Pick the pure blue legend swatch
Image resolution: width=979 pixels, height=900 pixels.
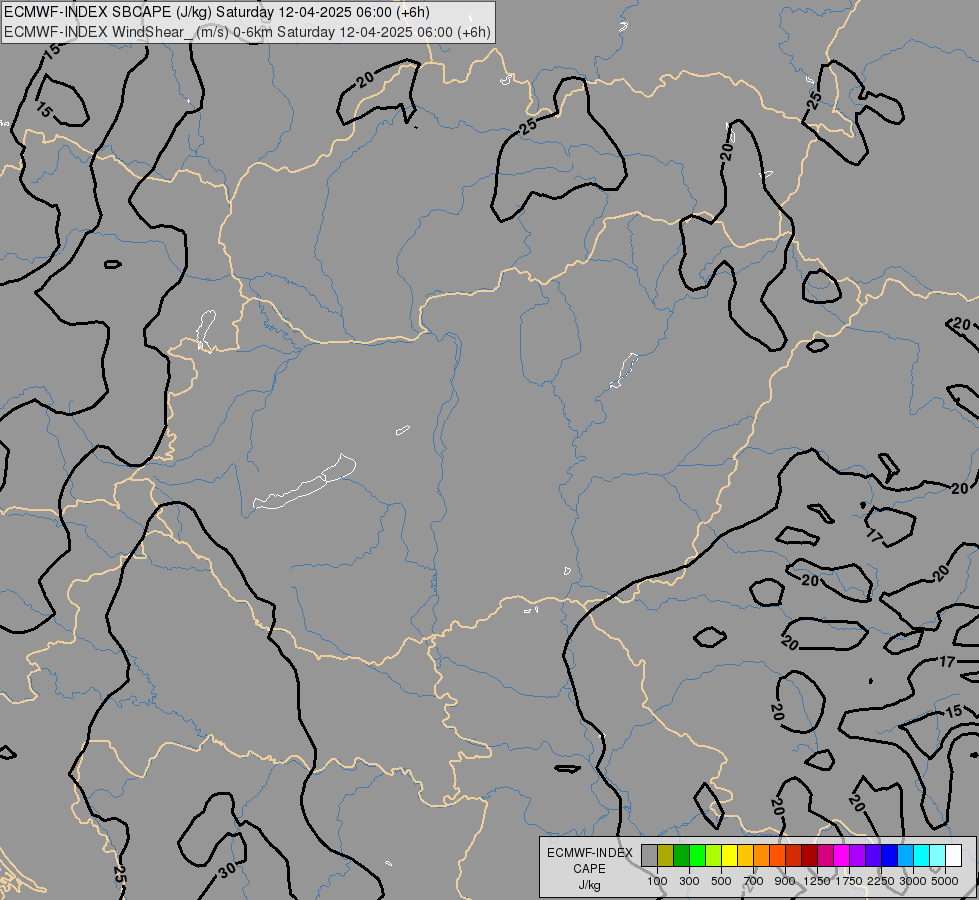pyautogui.click(x=890, y=856)
